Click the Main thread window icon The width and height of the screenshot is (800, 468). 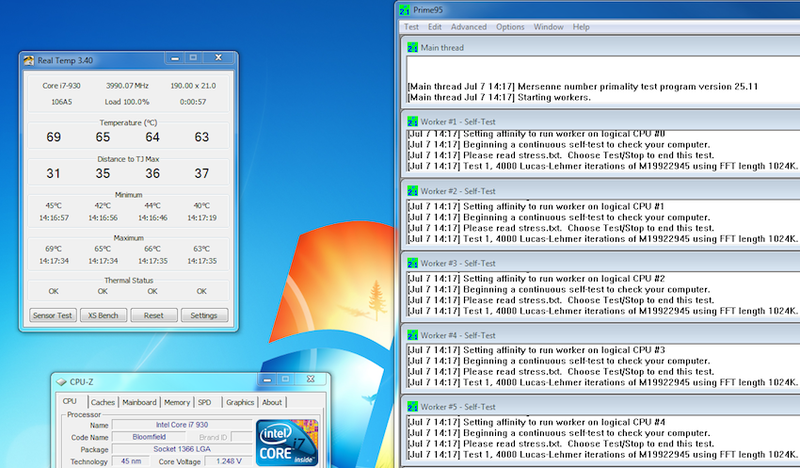(412, 47)
